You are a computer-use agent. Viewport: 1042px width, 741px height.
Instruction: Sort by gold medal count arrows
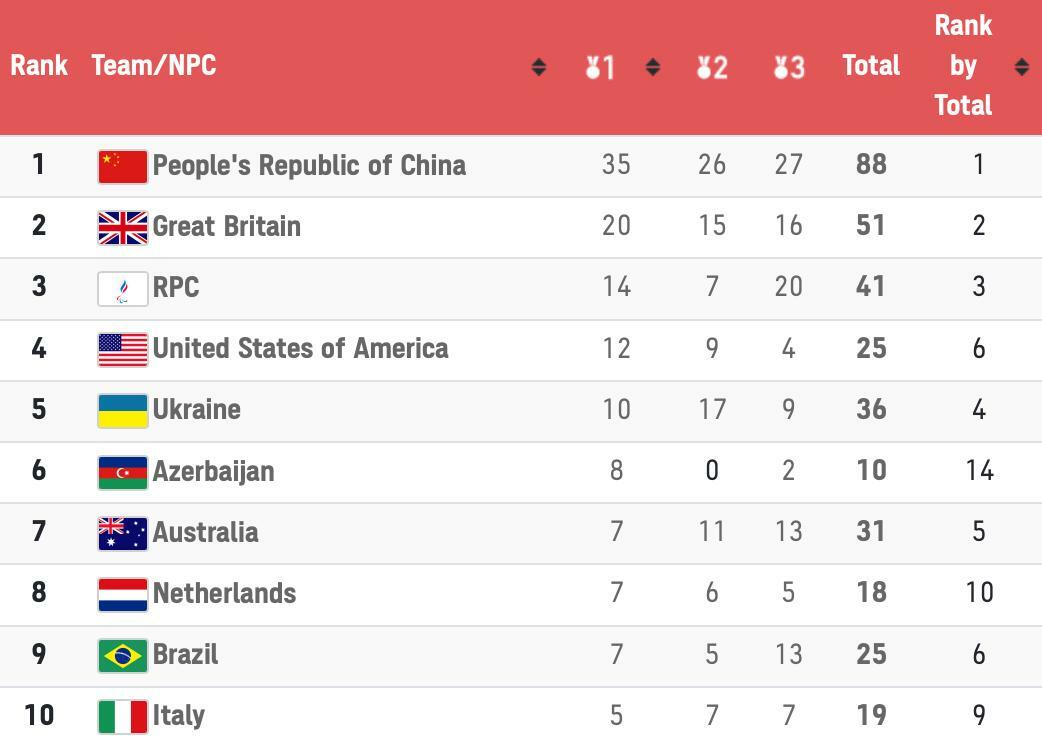pos(653,67)
